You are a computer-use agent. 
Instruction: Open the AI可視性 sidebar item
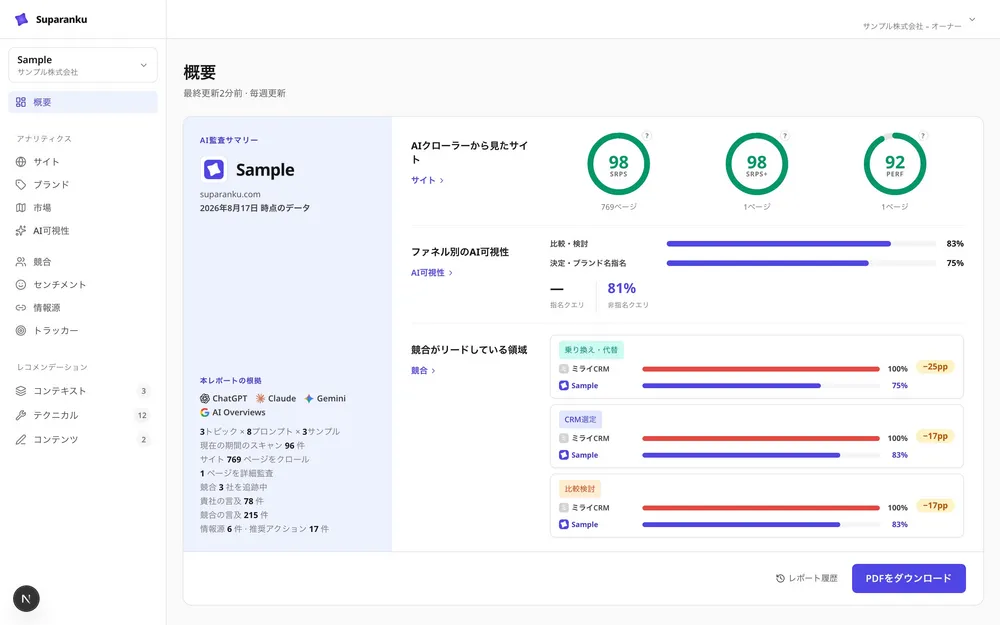(x=83, y=231)
